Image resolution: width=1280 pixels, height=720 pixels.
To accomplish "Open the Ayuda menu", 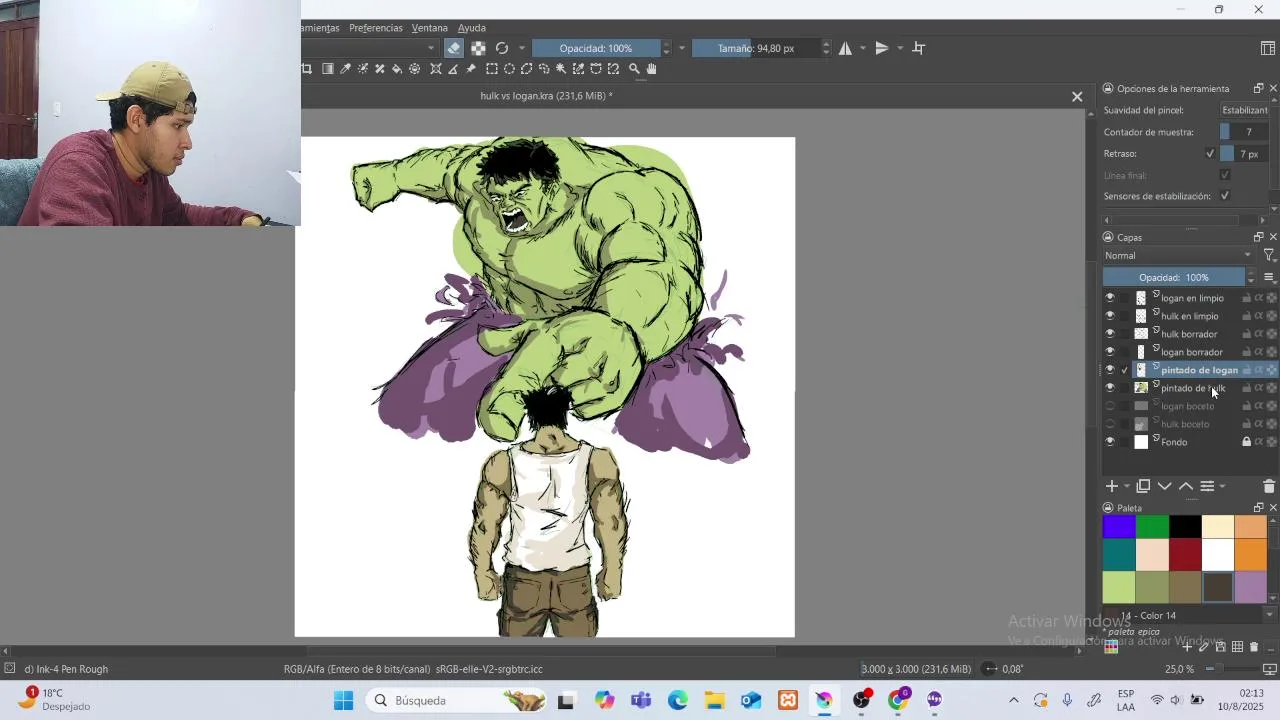I will click(472, 28).
